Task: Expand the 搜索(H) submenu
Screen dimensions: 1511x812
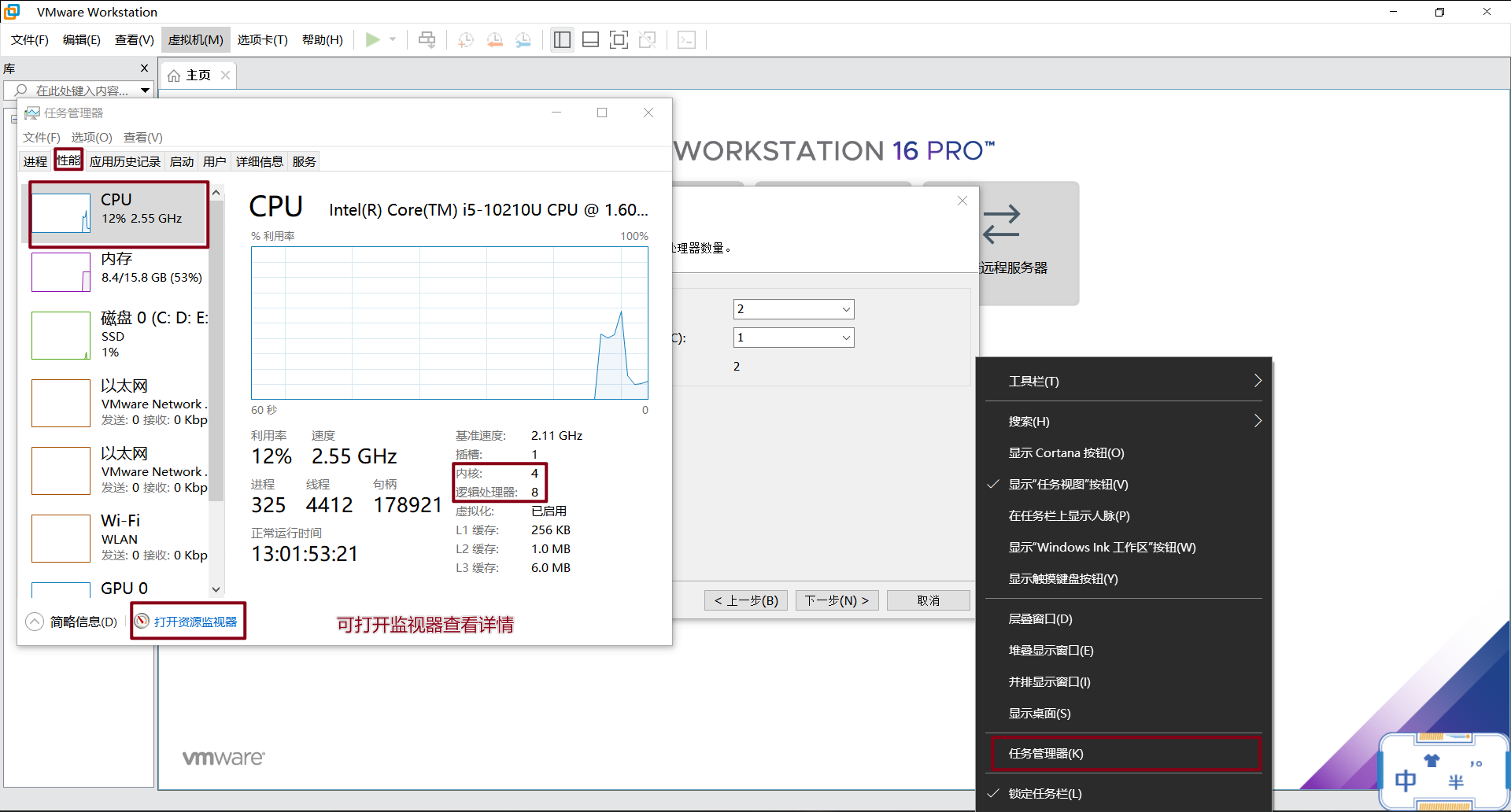Action: click(x=1124, y=421)
